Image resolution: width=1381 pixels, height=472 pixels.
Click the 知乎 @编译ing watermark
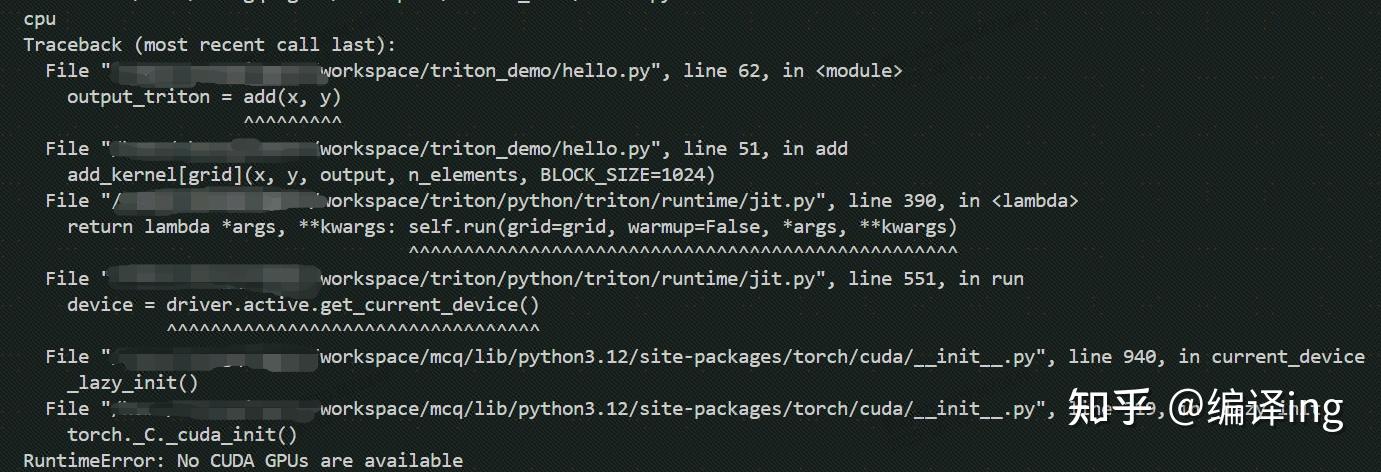pos(1205,409)
